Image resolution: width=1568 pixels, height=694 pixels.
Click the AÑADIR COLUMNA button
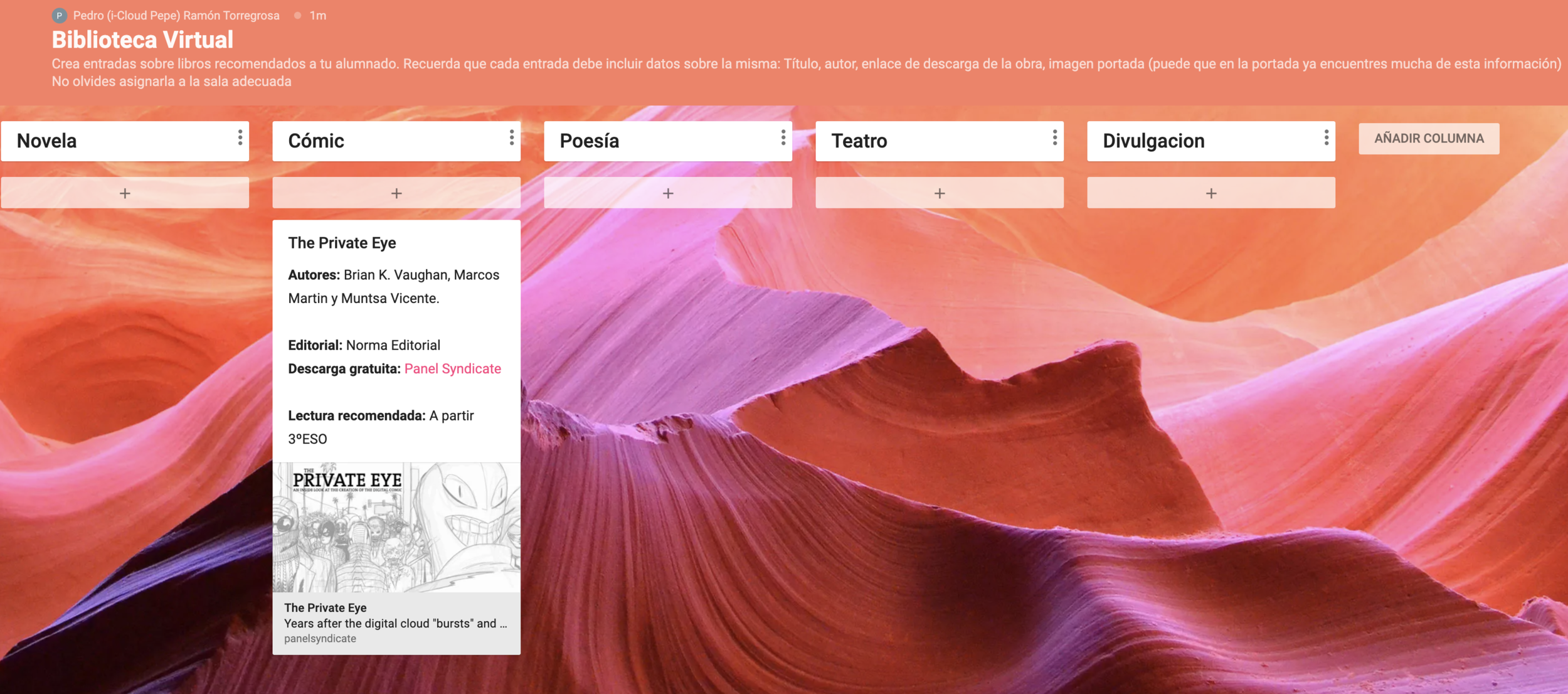[1429, 139]
